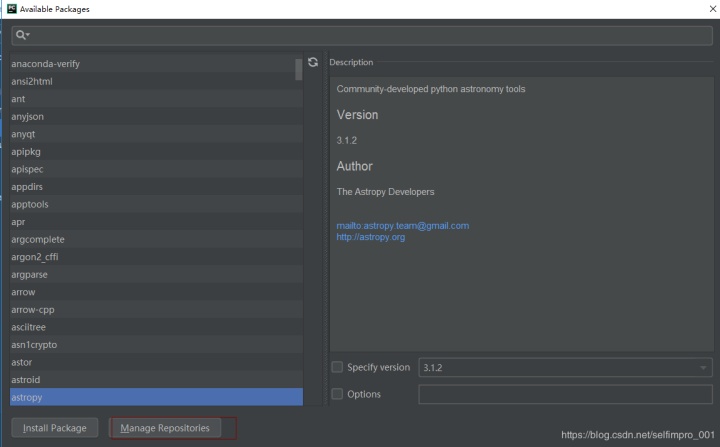Click the Options text input field
This screenshot has width=720, height=447.
[565, 394]
